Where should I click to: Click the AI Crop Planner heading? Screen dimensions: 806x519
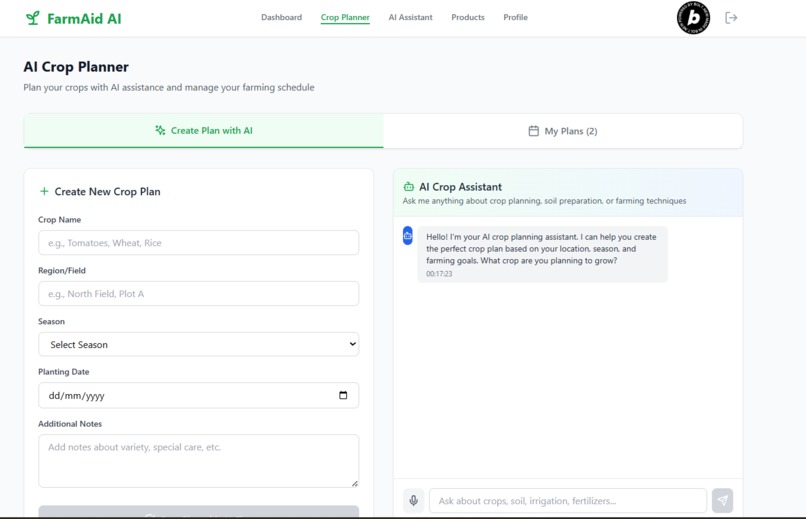point(76,67)
